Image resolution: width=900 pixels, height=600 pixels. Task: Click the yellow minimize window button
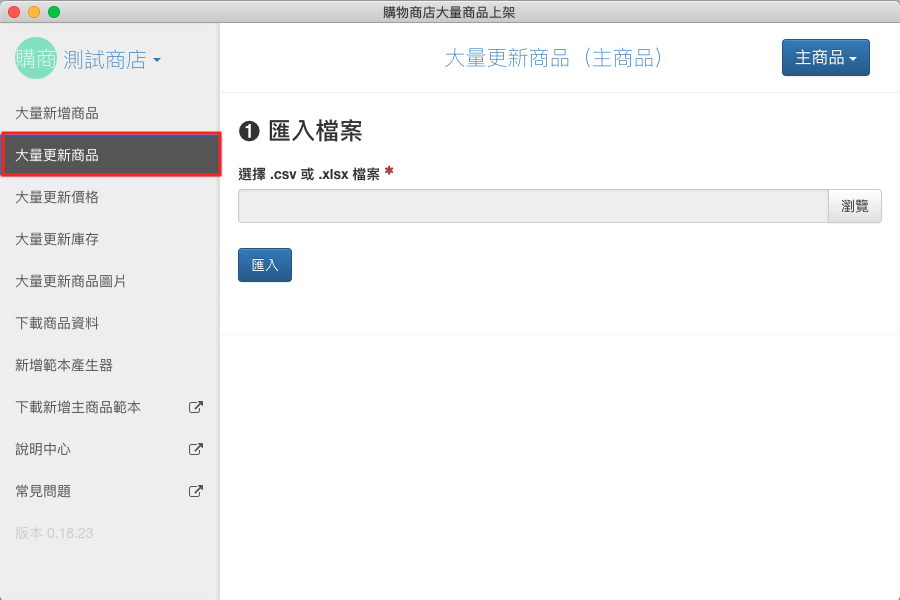(34, 11)
